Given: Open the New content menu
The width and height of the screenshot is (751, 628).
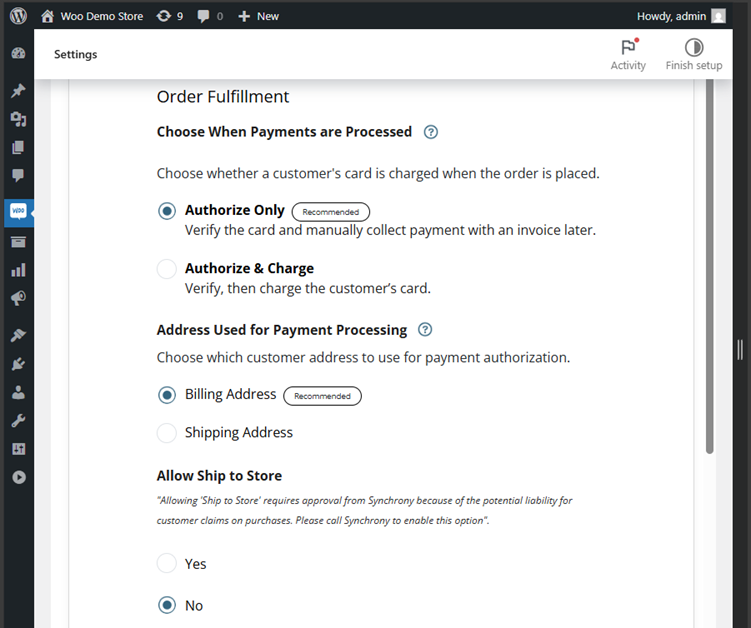Looking at the screenshot, I should tap(258, 16).
